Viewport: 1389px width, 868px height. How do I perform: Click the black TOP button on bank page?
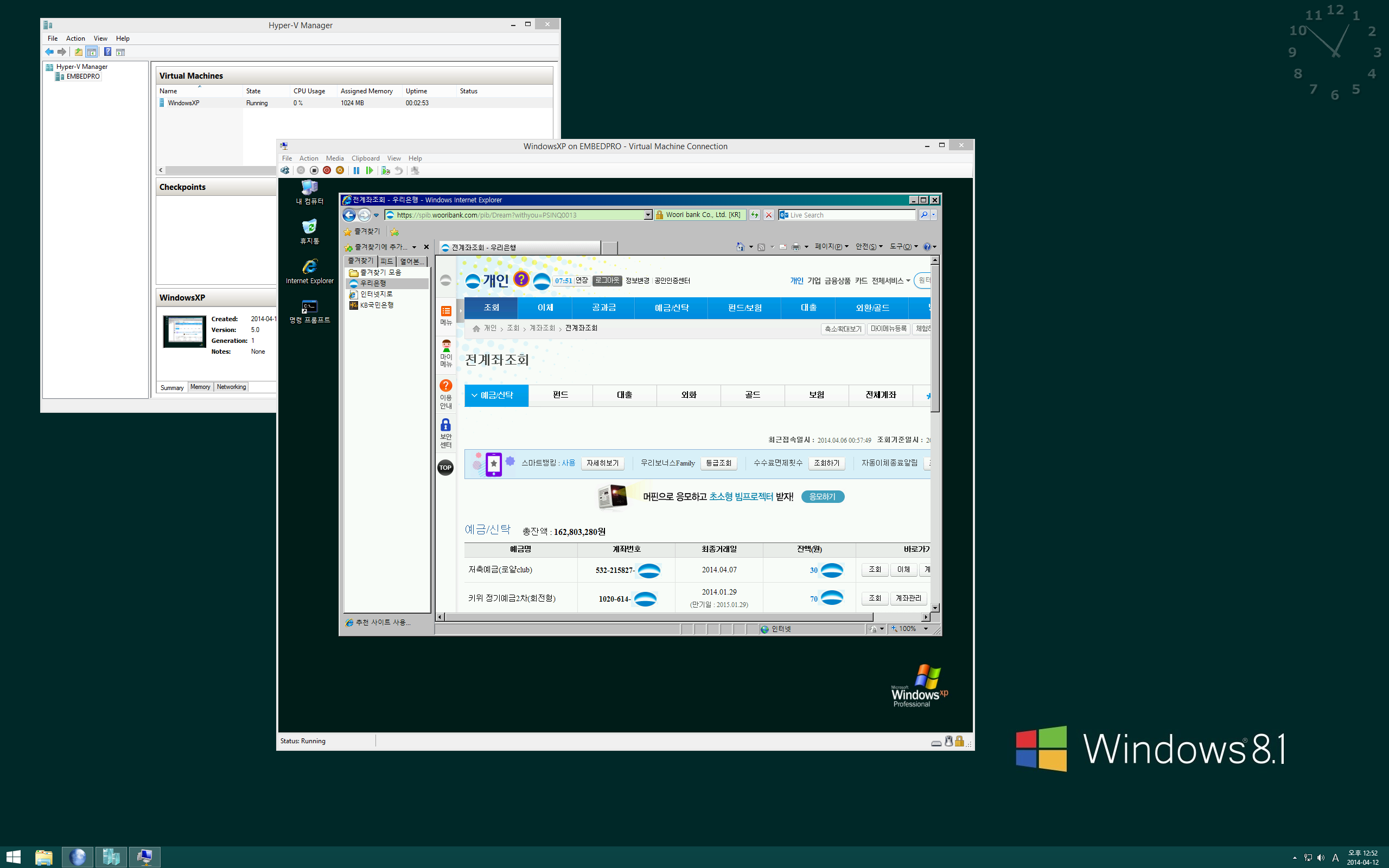point(445,467)
